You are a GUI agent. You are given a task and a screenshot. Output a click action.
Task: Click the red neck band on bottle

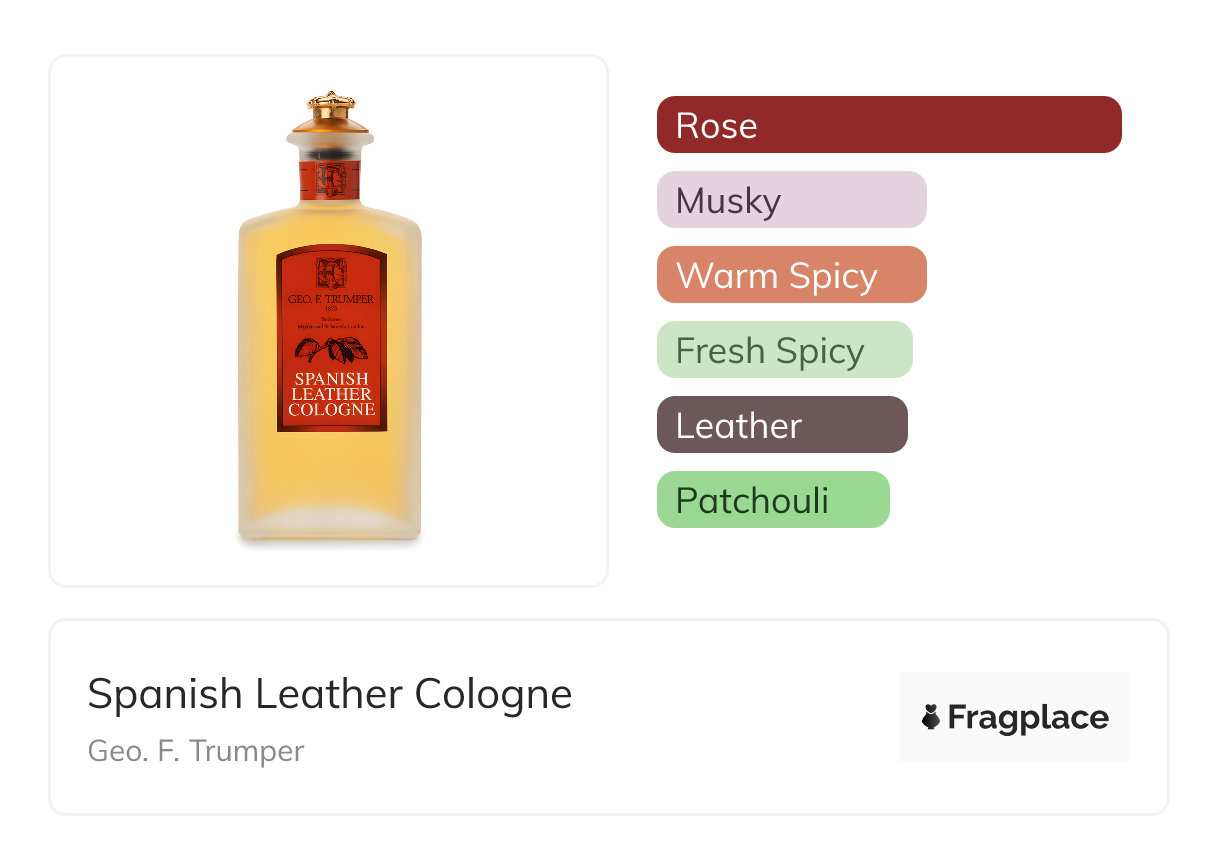(330, 178)
